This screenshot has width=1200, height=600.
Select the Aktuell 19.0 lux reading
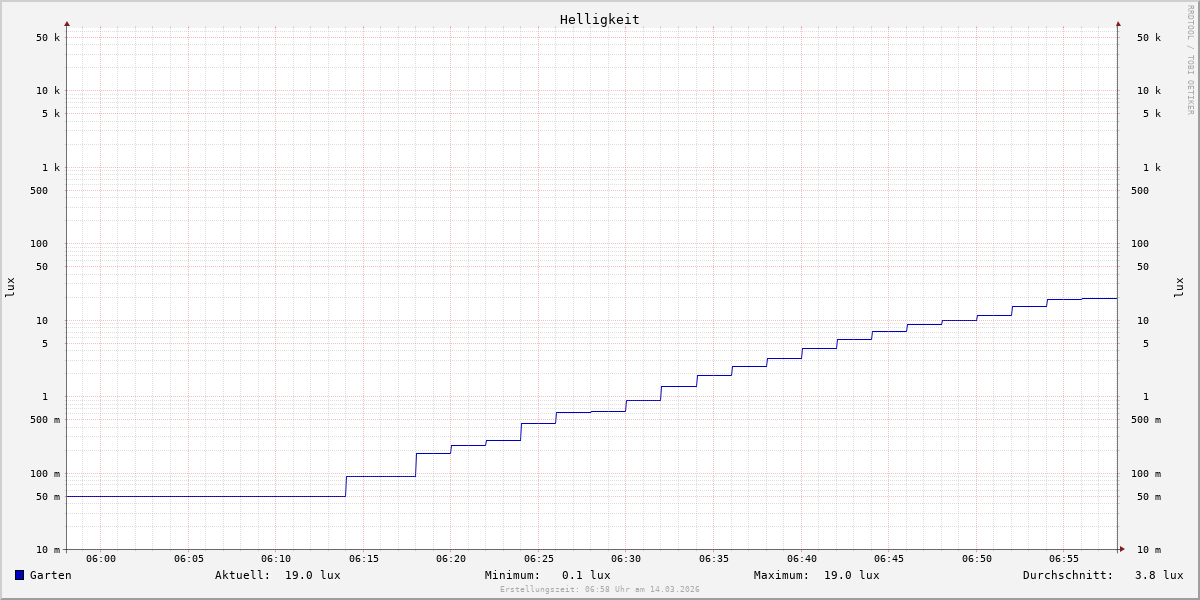click(x=277, y=575)
